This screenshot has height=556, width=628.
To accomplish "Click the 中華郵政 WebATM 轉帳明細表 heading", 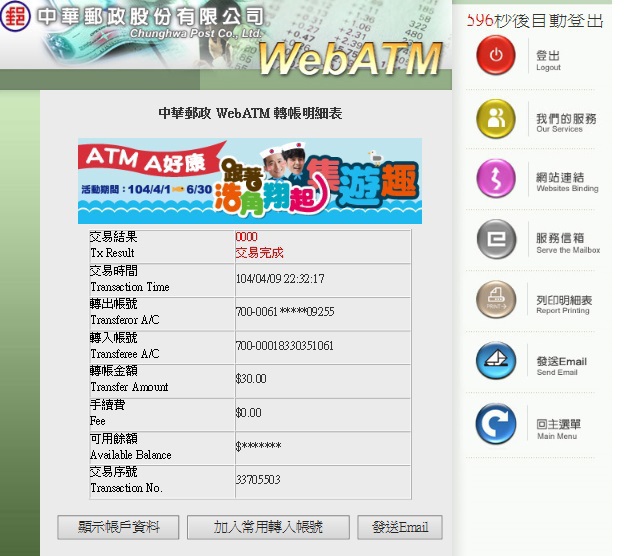I will pos(250,113).
